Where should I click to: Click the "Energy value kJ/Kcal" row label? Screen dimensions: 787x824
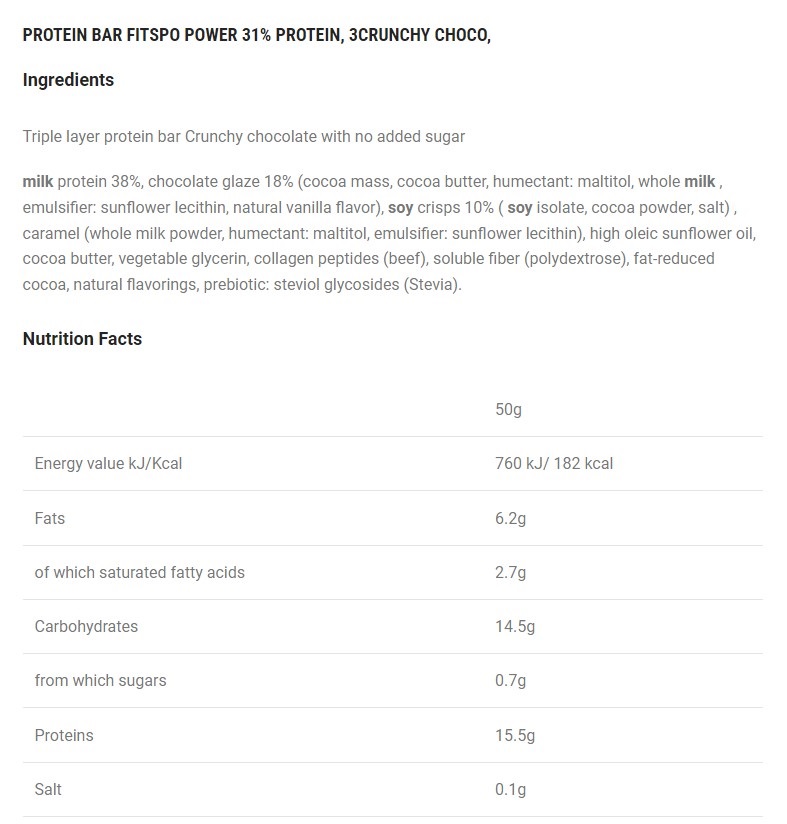[108, 464]
